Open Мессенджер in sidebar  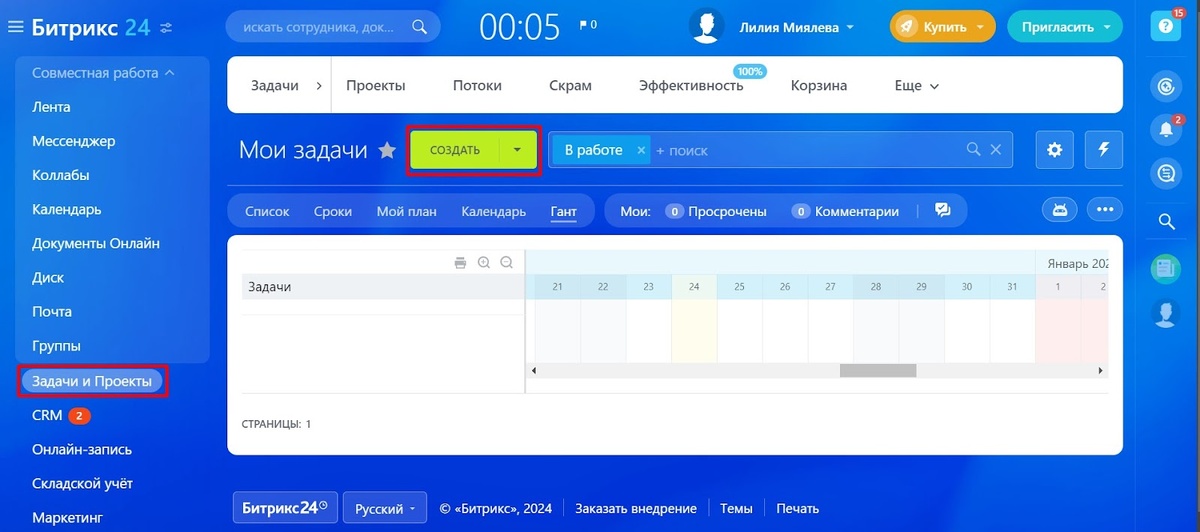click(73, 141)
